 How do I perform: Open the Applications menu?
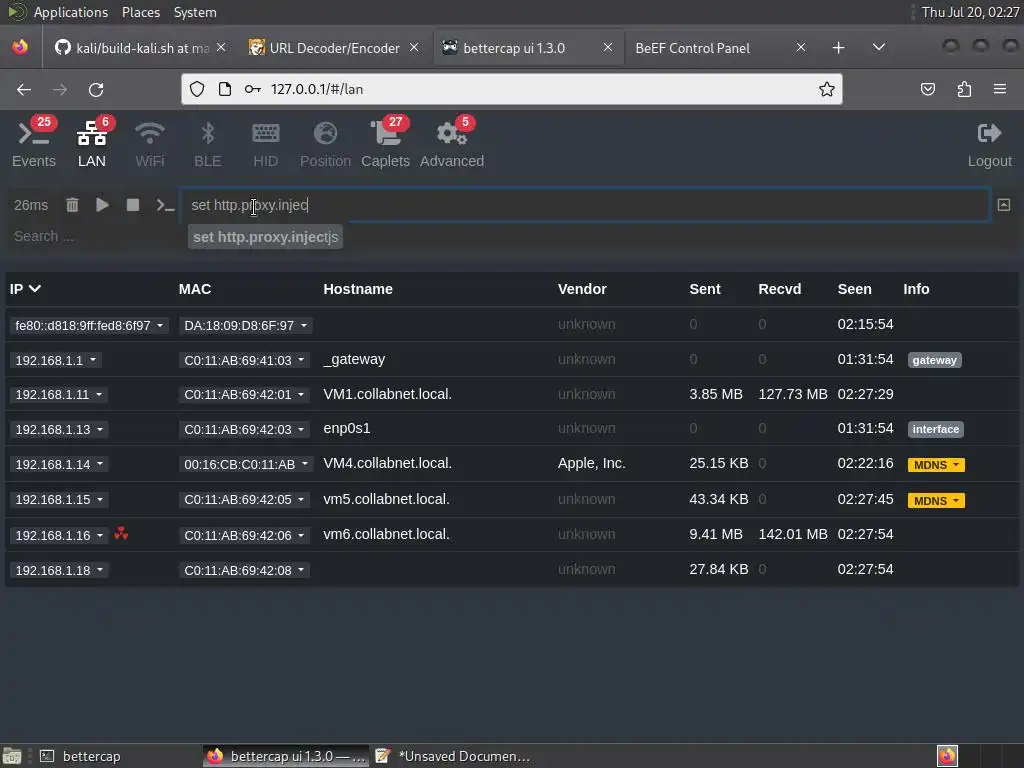click(x=71, y=12)
